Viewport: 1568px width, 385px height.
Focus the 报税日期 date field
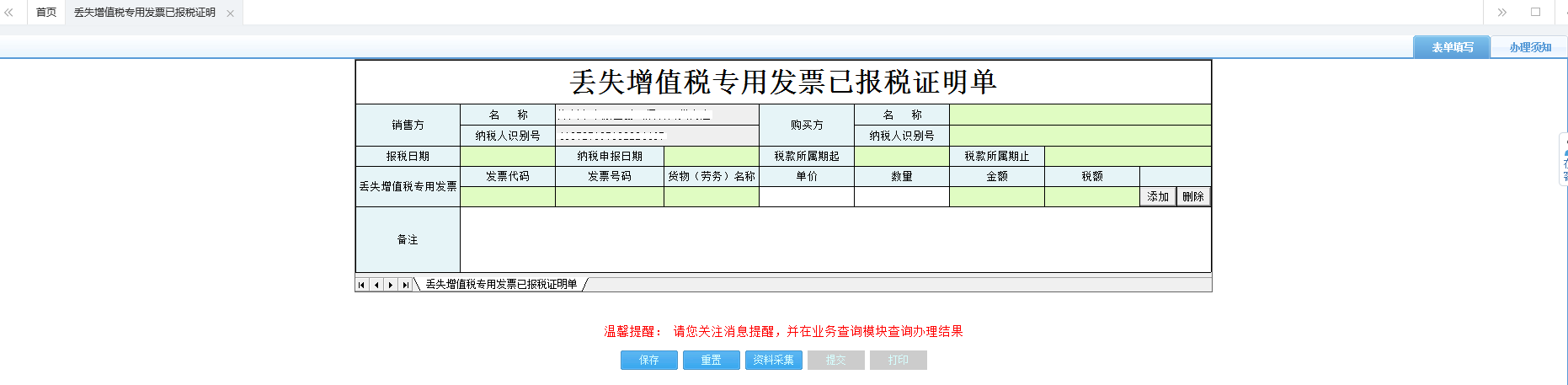(x=507, y=156)
